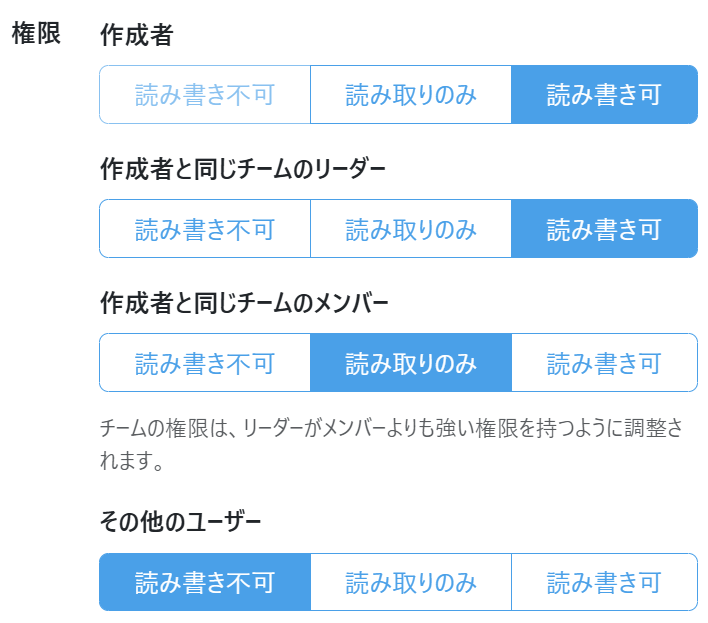Click the 作成者と同じチームのメンバー heading
This screenshot has height=623, width=708.
click(243, 303)
